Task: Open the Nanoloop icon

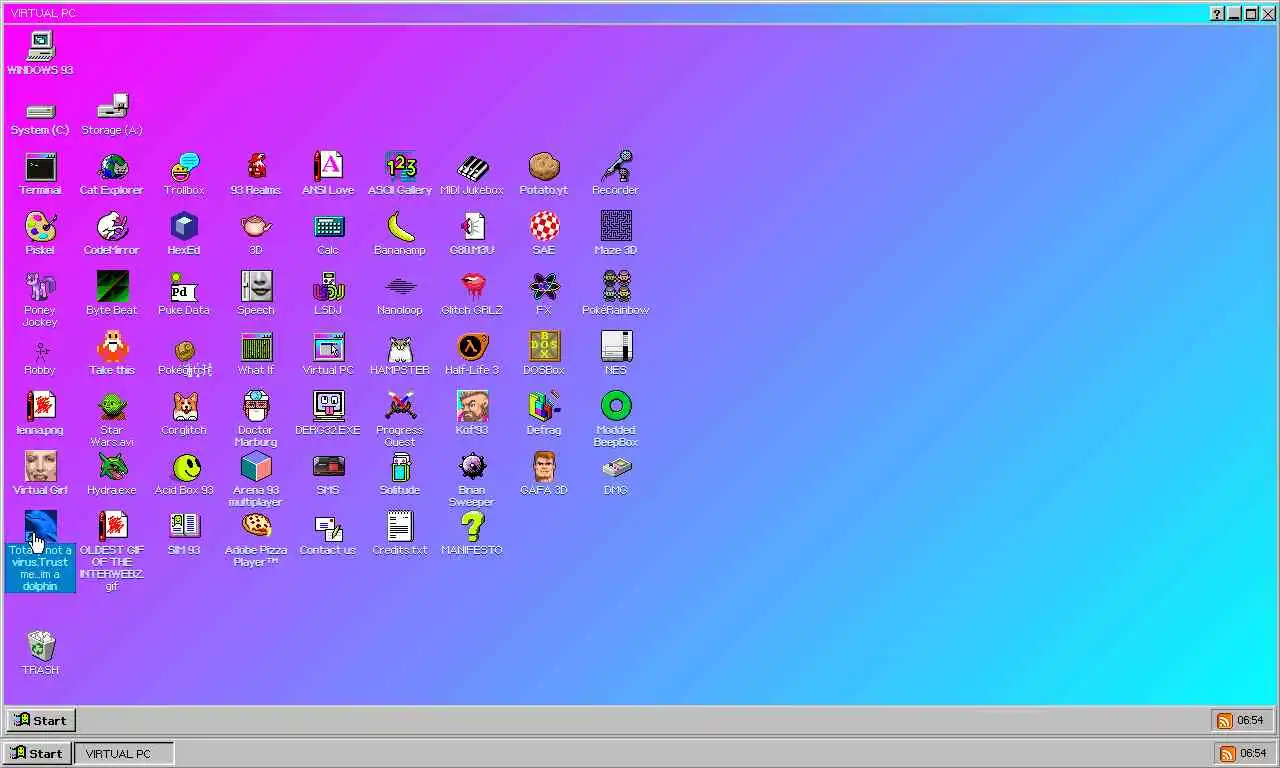Action: coord(400,286)
